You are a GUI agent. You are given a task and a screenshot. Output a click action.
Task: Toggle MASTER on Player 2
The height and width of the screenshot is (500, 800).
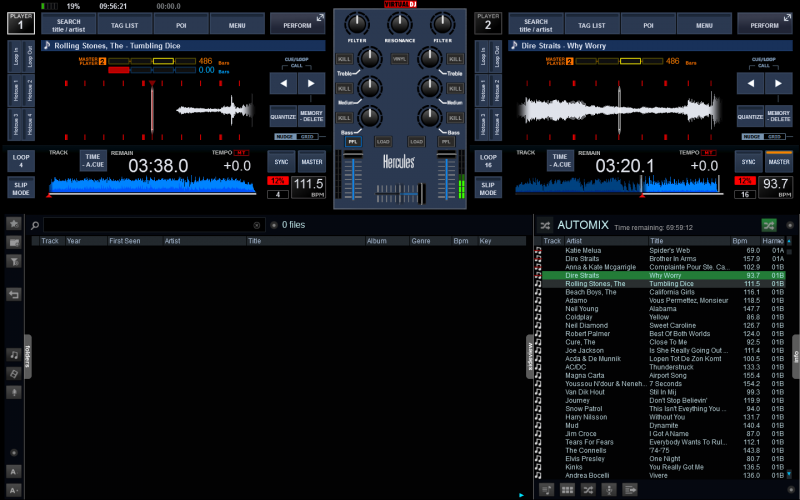point(779,161)
